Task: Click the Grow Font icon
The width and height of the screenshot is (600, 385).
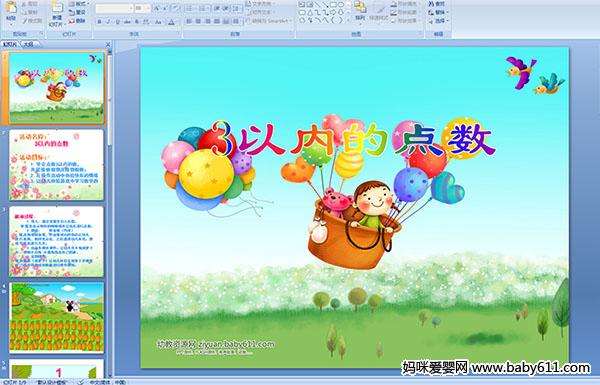Action: pyautogui.click(x=157, y=8)
